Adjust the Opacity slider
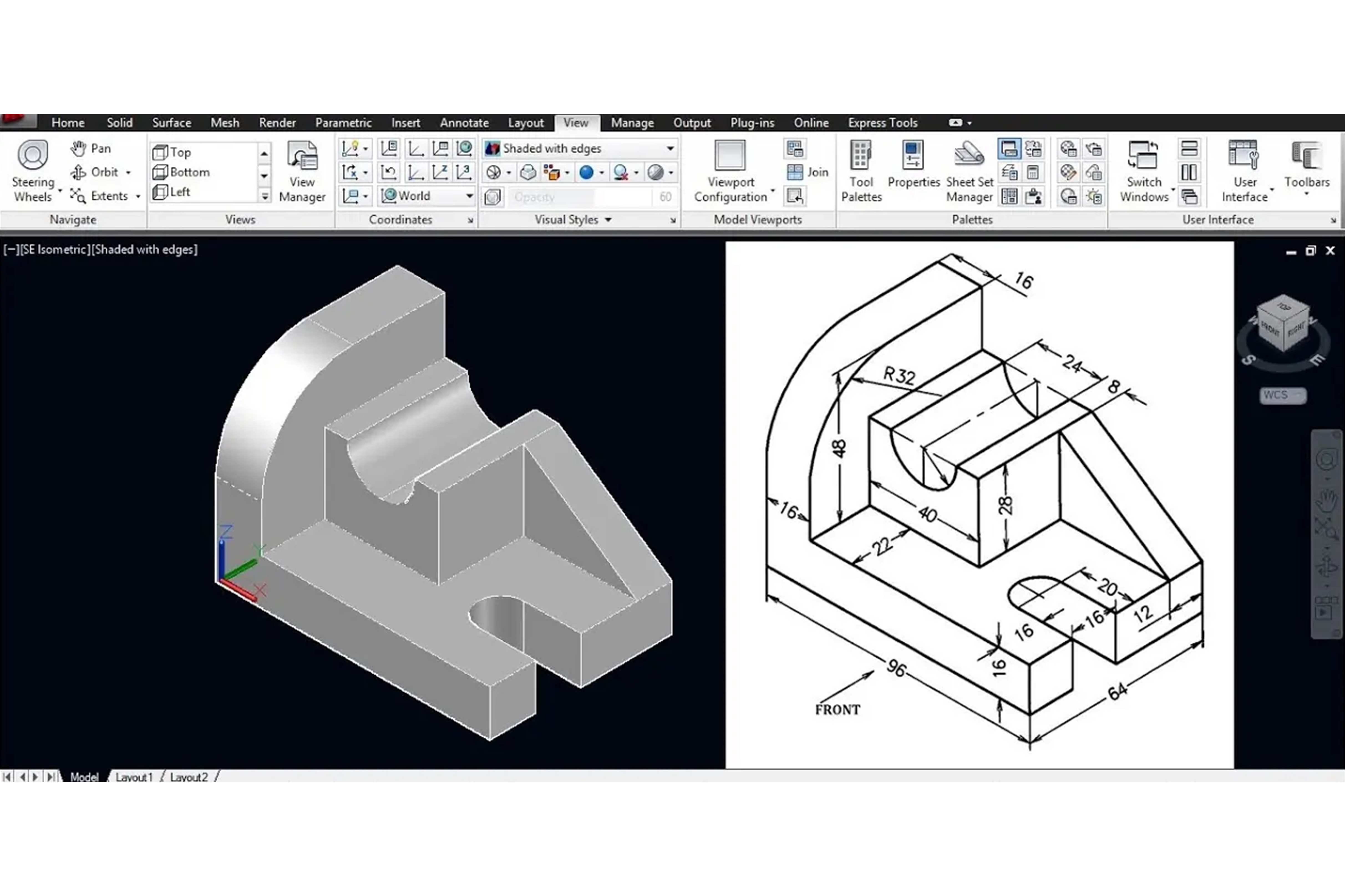1345x896 pixels. [579, 197]
